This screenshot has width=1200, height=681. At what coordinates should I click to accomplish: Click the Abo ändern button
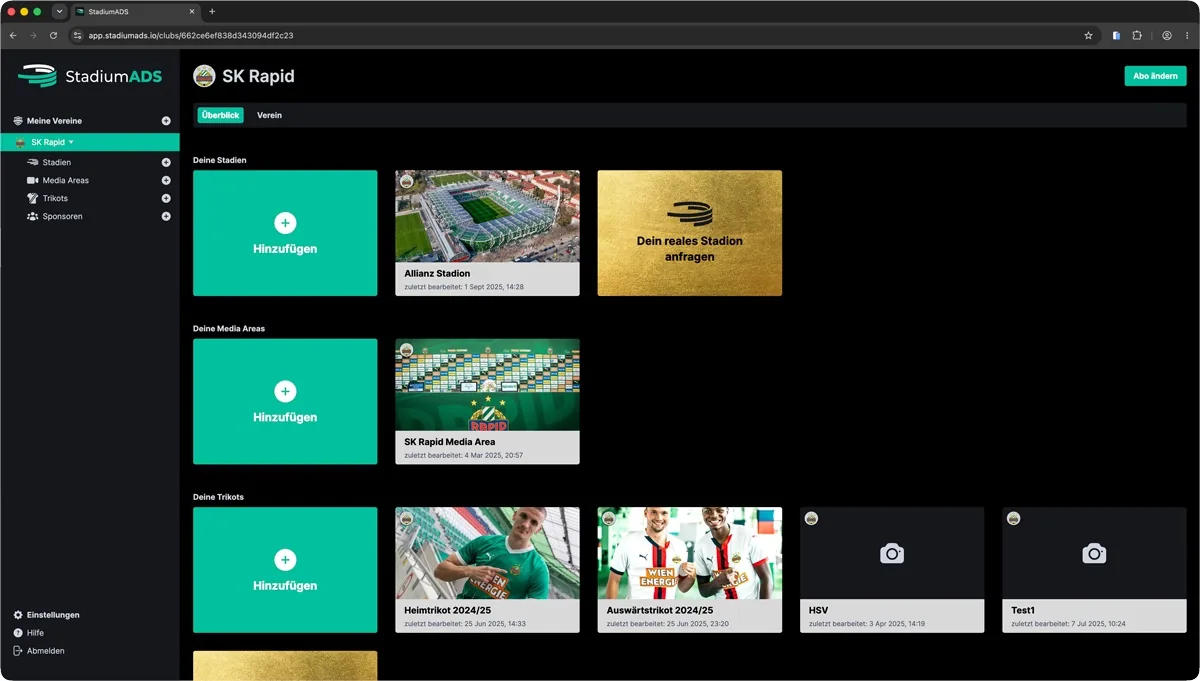[1155, 76]
